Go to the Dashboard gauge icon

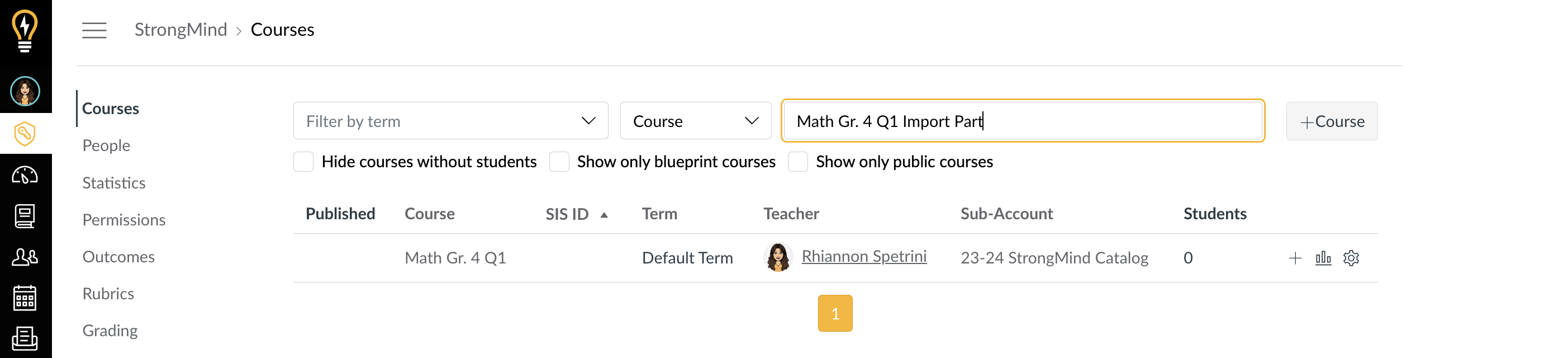click(25, 175)
